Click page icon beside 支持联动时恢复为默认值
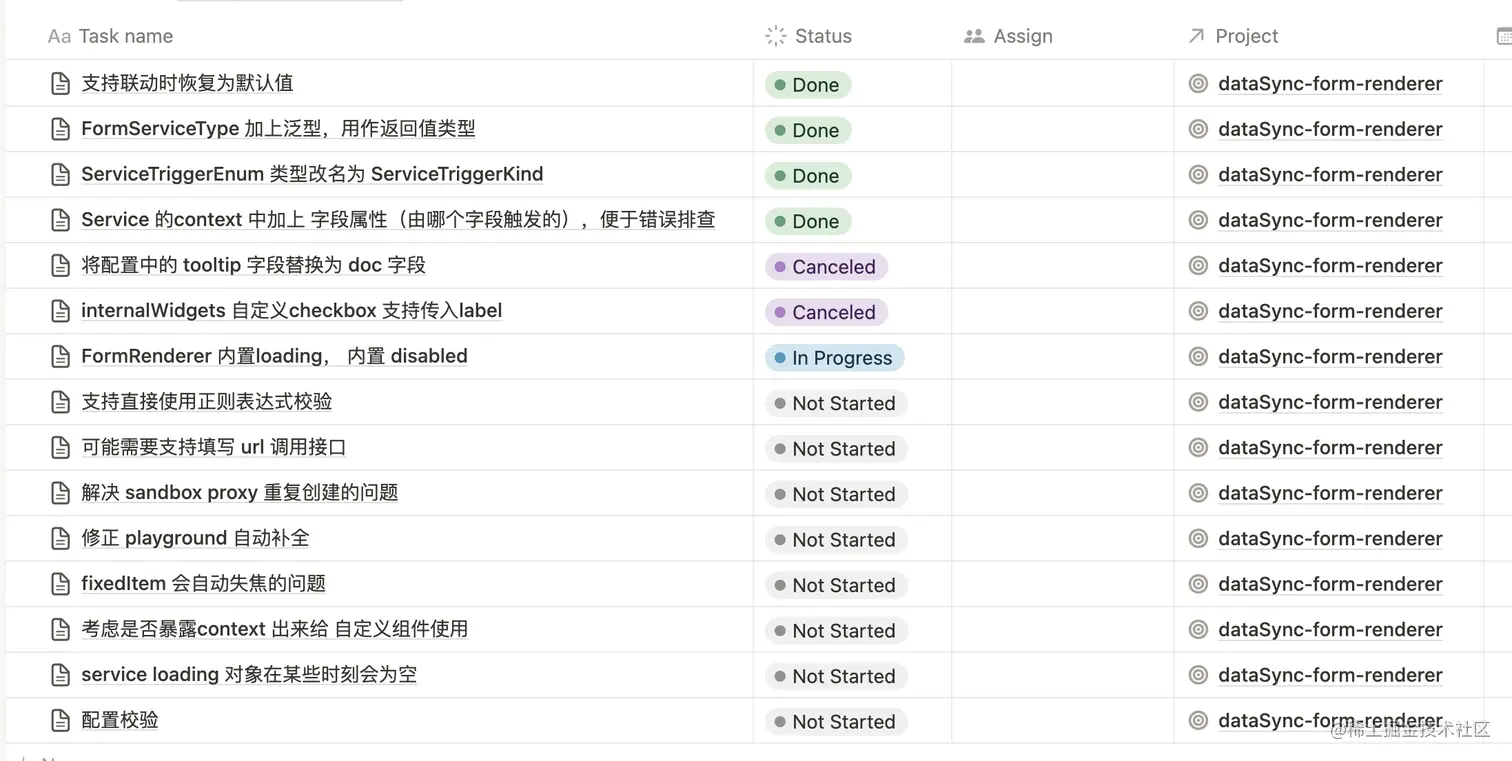The image size is (1512, 761). point(60,83)
